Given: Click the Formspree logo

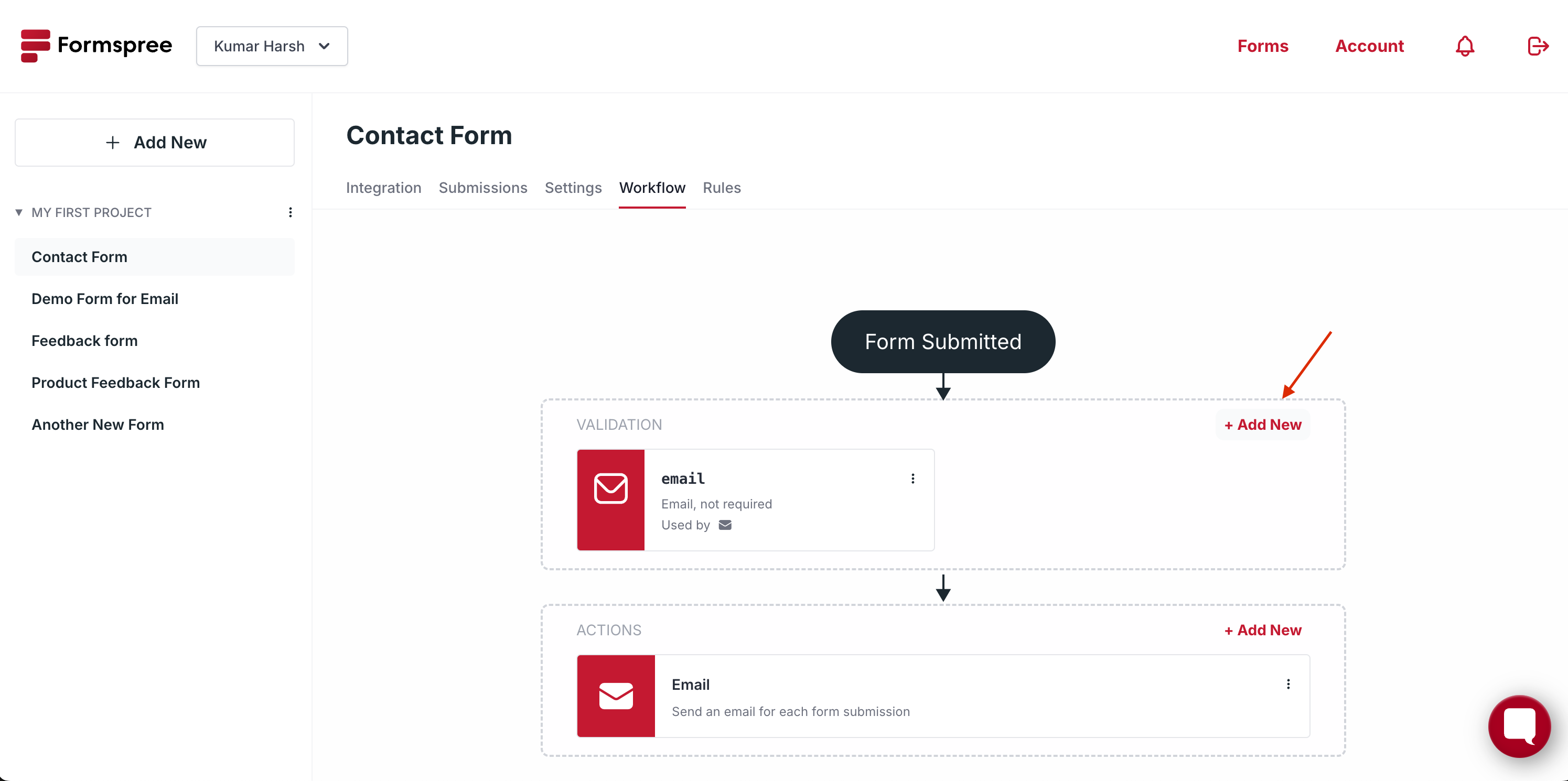Looking at the screenshot, I should click(x=96, y=46).
